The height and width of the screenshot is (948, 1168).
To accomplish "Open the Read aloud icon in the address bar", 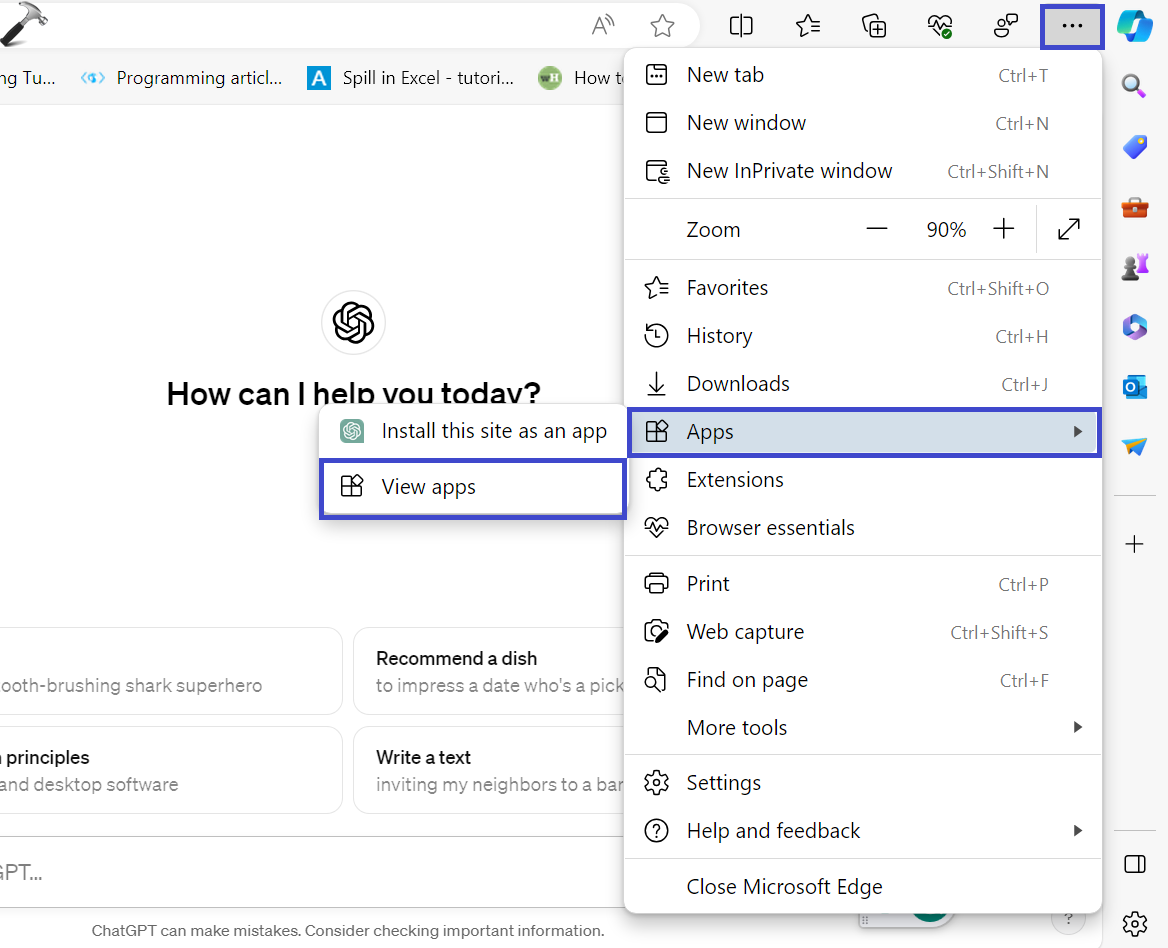I will (603, 26).
